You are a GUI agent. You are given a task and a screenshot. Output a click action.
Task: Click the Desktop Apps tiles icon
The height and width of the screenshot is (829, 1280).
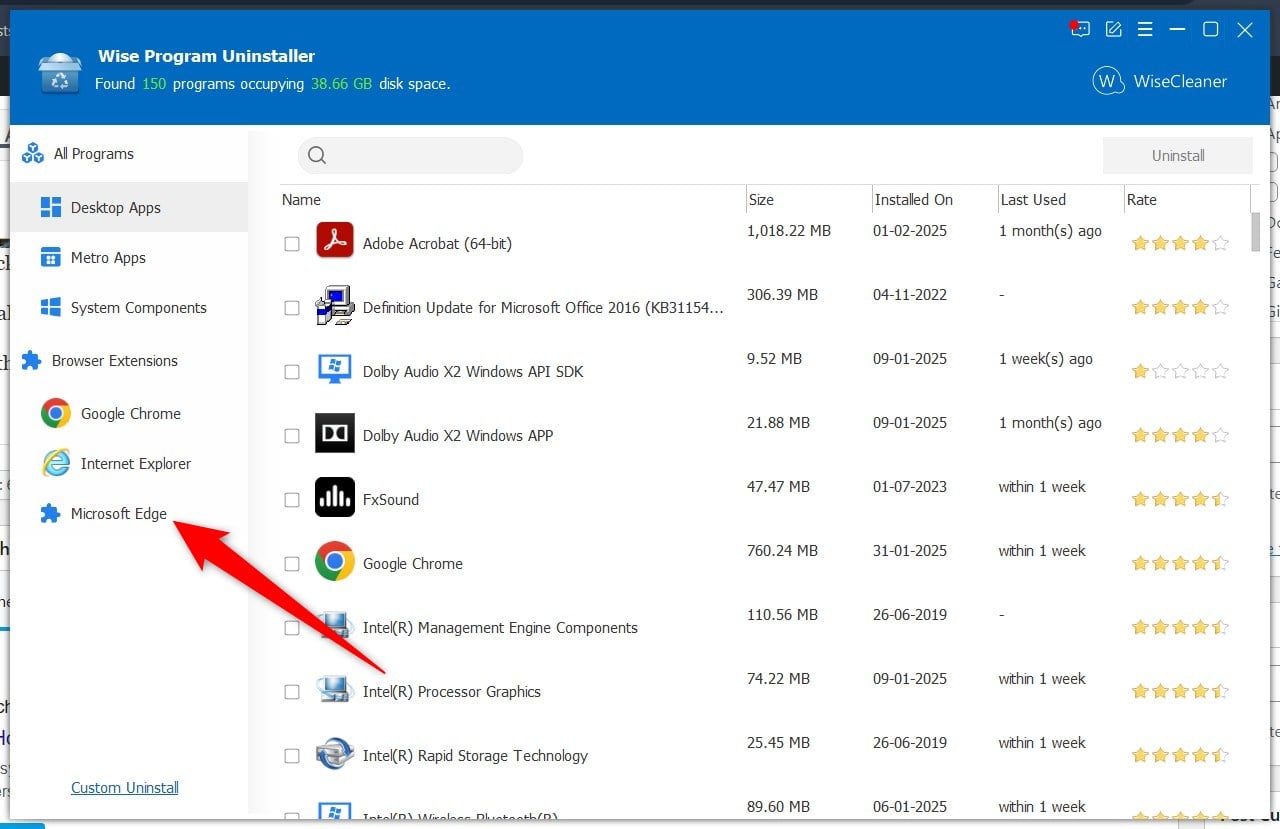[x=51, y=207]
